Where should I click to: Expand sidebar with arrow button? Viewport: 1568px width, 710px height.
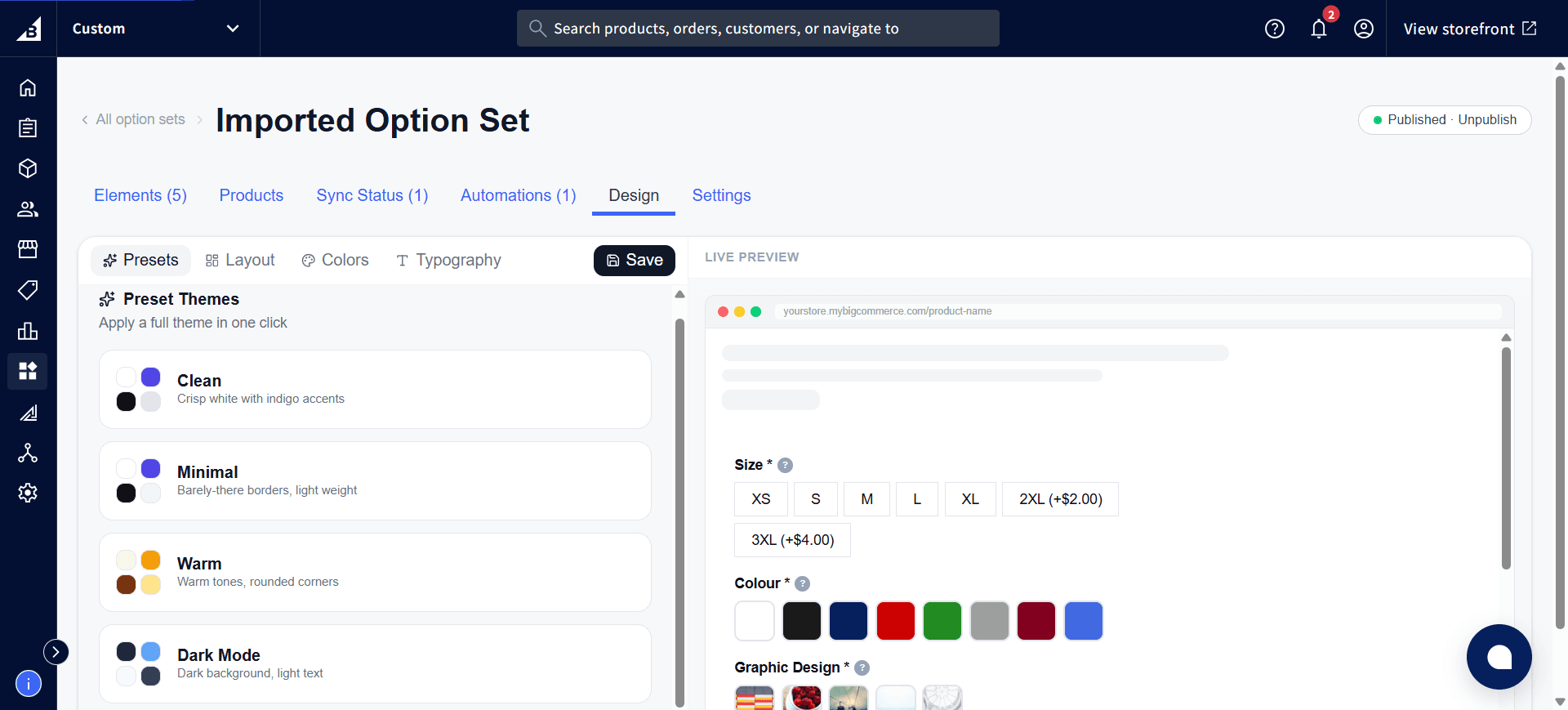pyautogui.click(x=56, y=651)
